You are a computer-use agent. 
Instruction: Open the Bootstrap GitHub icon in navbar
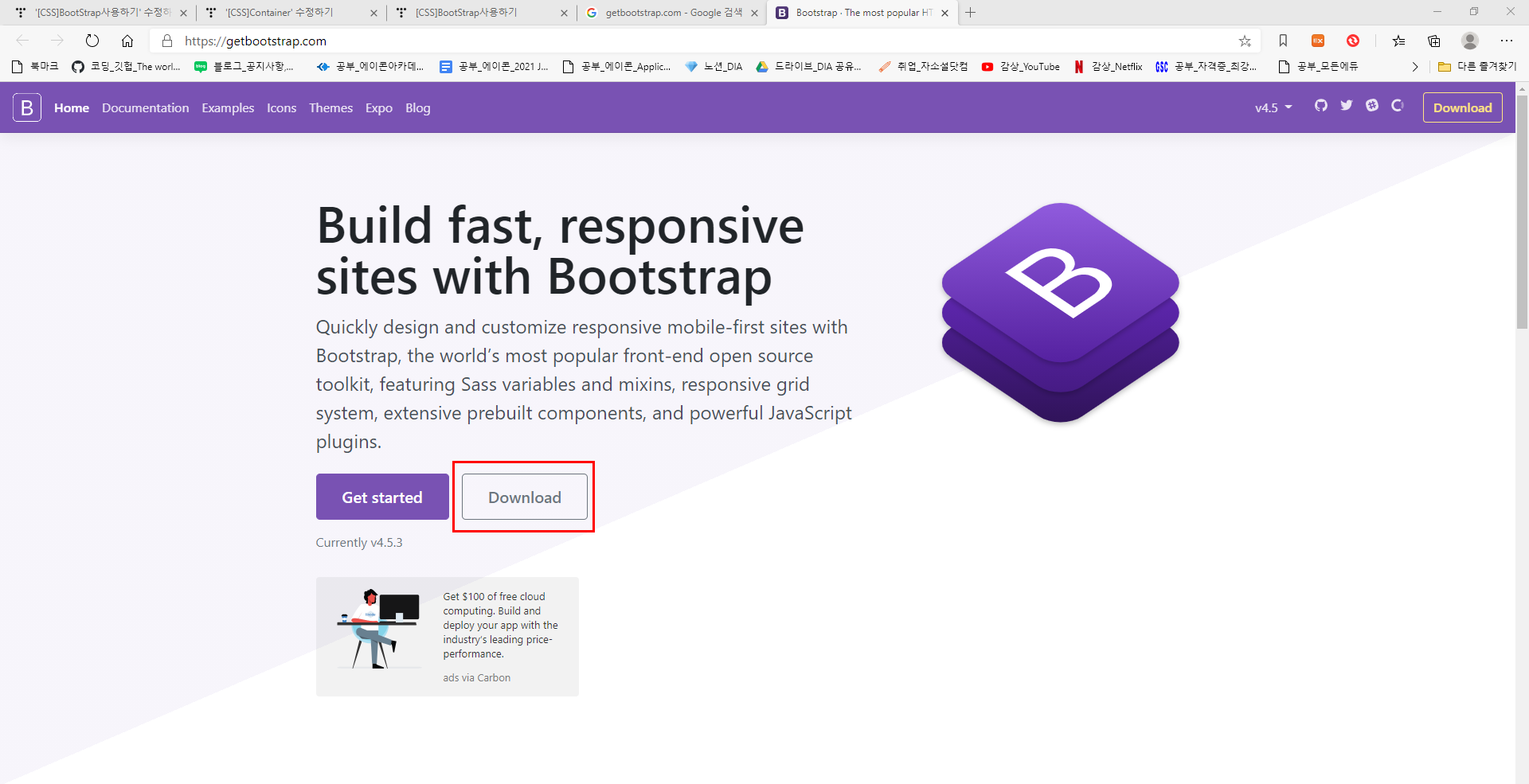point(1321,105)
